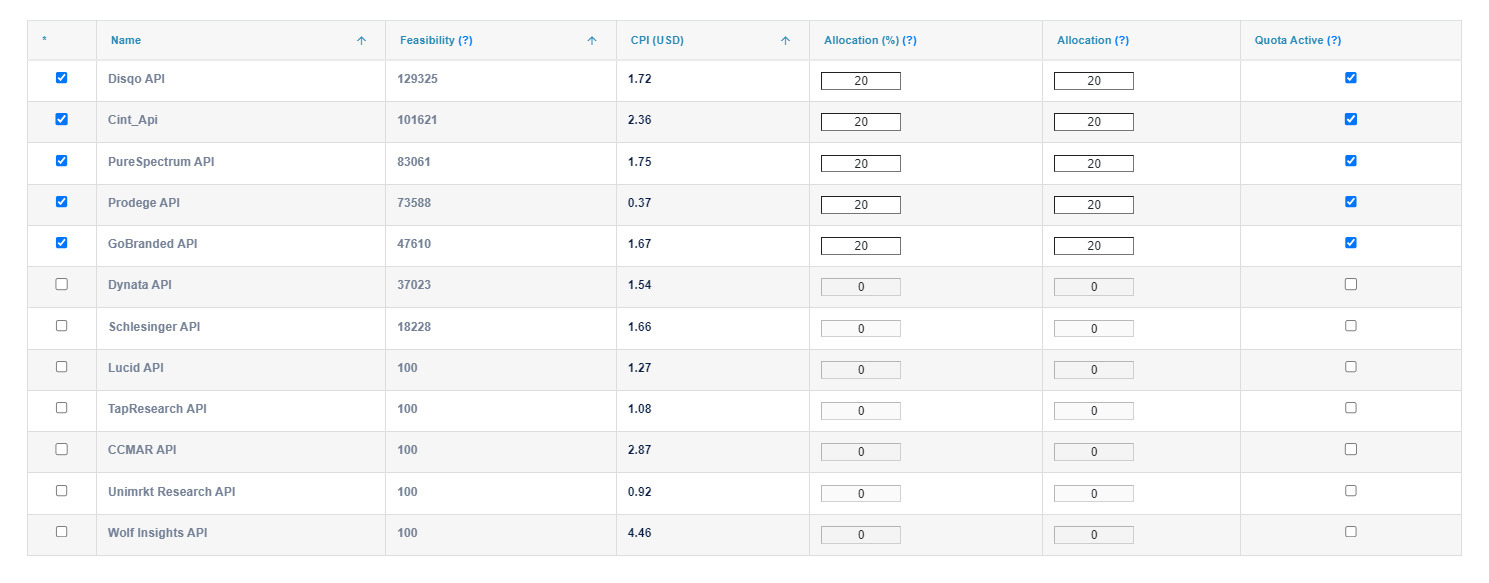
Task: Enable the Lucid API row checkbox
Action: point(62,367)
